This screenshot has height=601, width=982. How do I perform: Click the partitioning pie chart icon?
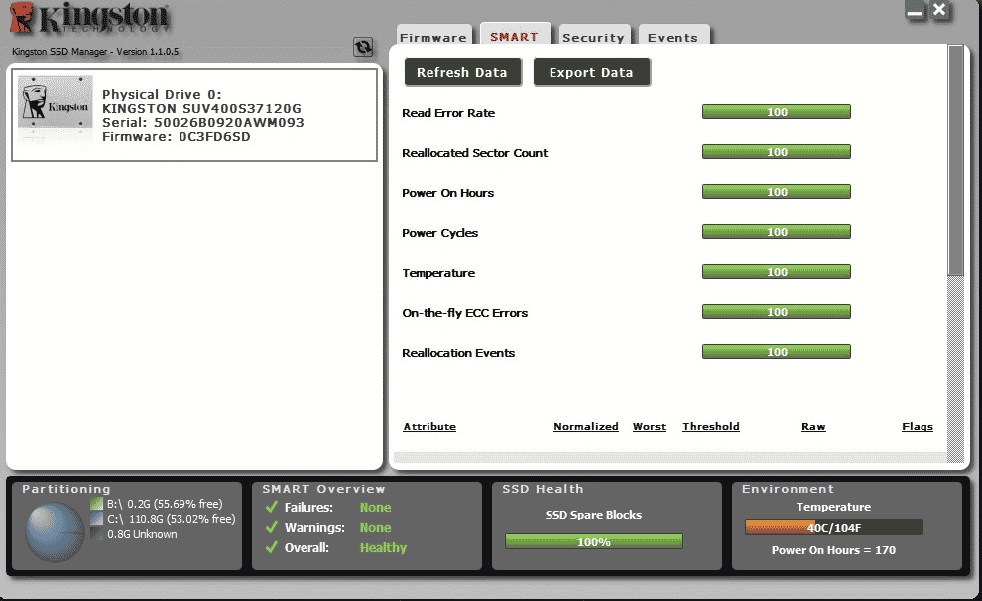click(54, 531)
